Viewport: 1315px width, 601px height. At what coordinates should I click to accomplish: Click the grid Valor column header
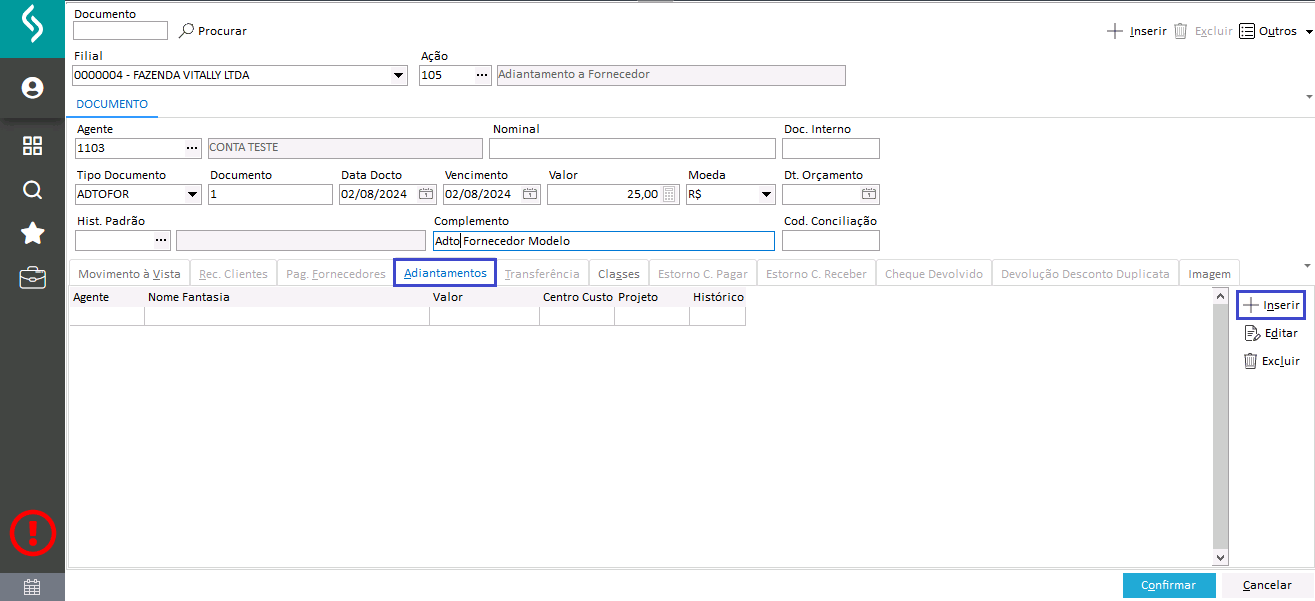485,297
